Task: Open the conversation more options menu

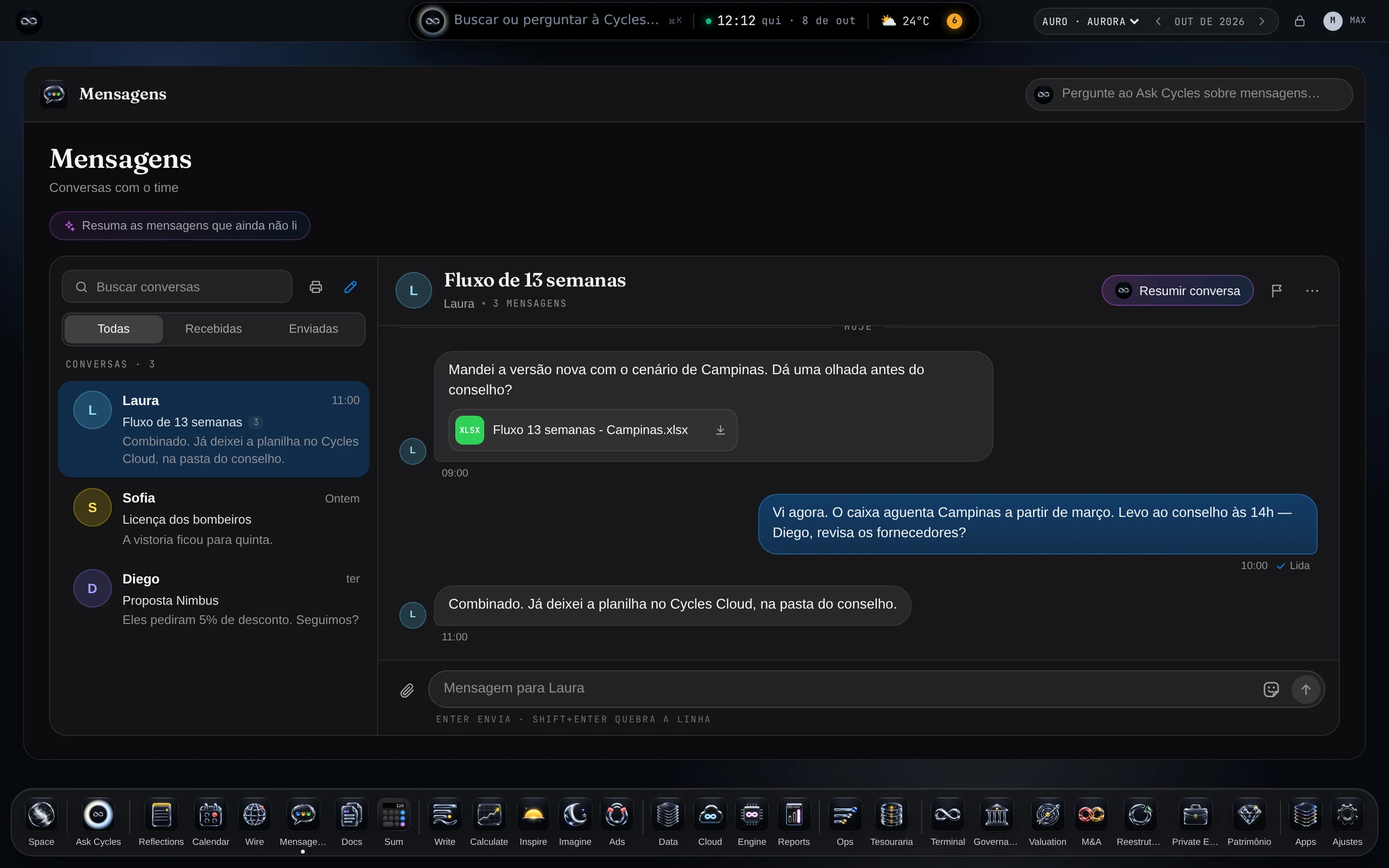Action: click(1311, 290)
